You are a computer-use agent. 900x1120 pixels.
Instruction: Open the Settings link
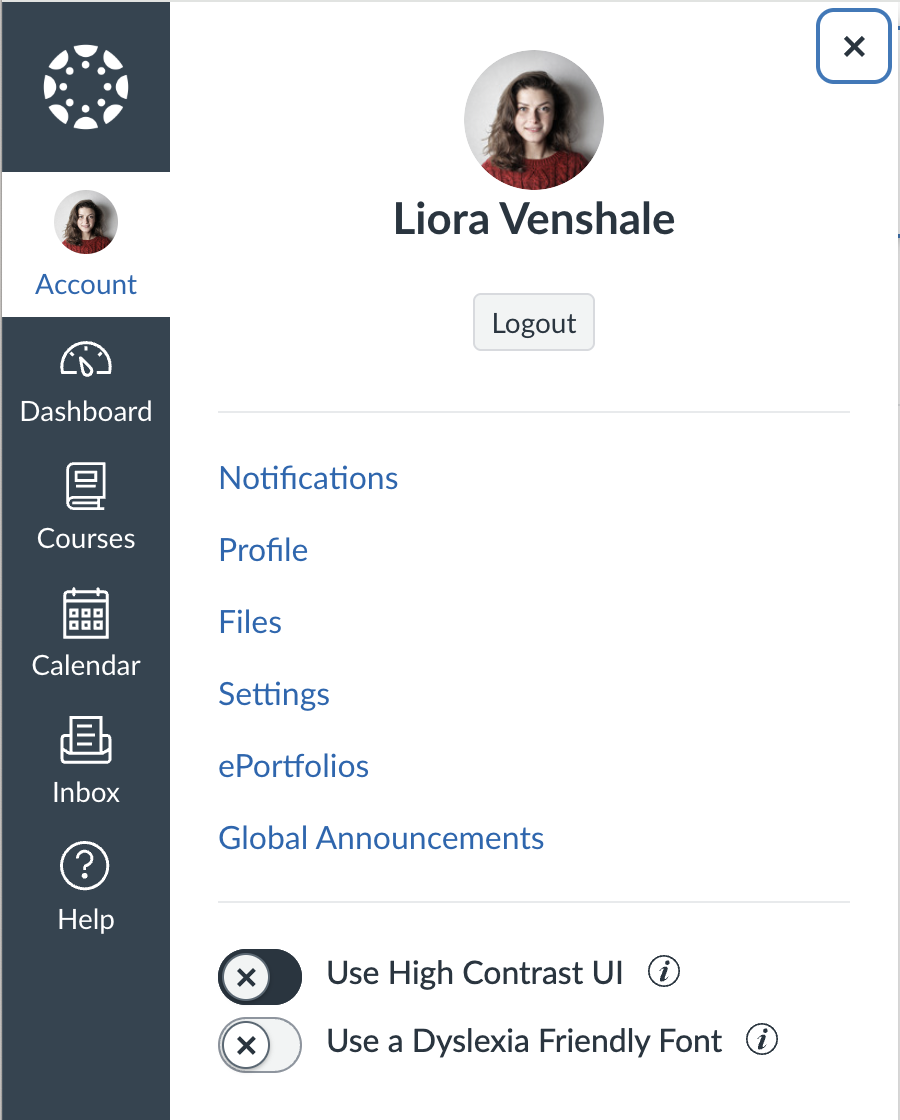tap(274, 694)
